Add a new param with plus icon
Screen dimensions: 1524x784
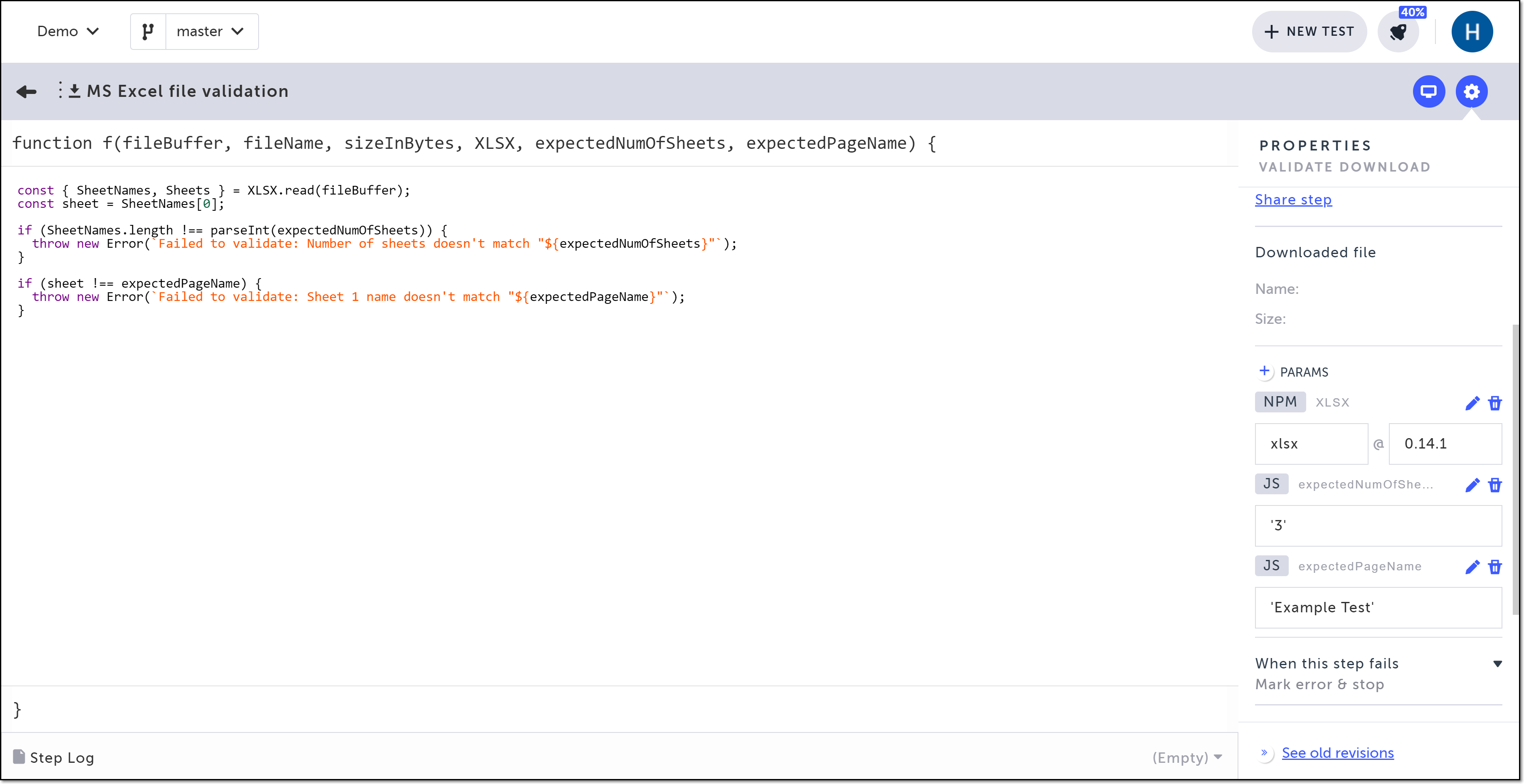(1264, 371)
